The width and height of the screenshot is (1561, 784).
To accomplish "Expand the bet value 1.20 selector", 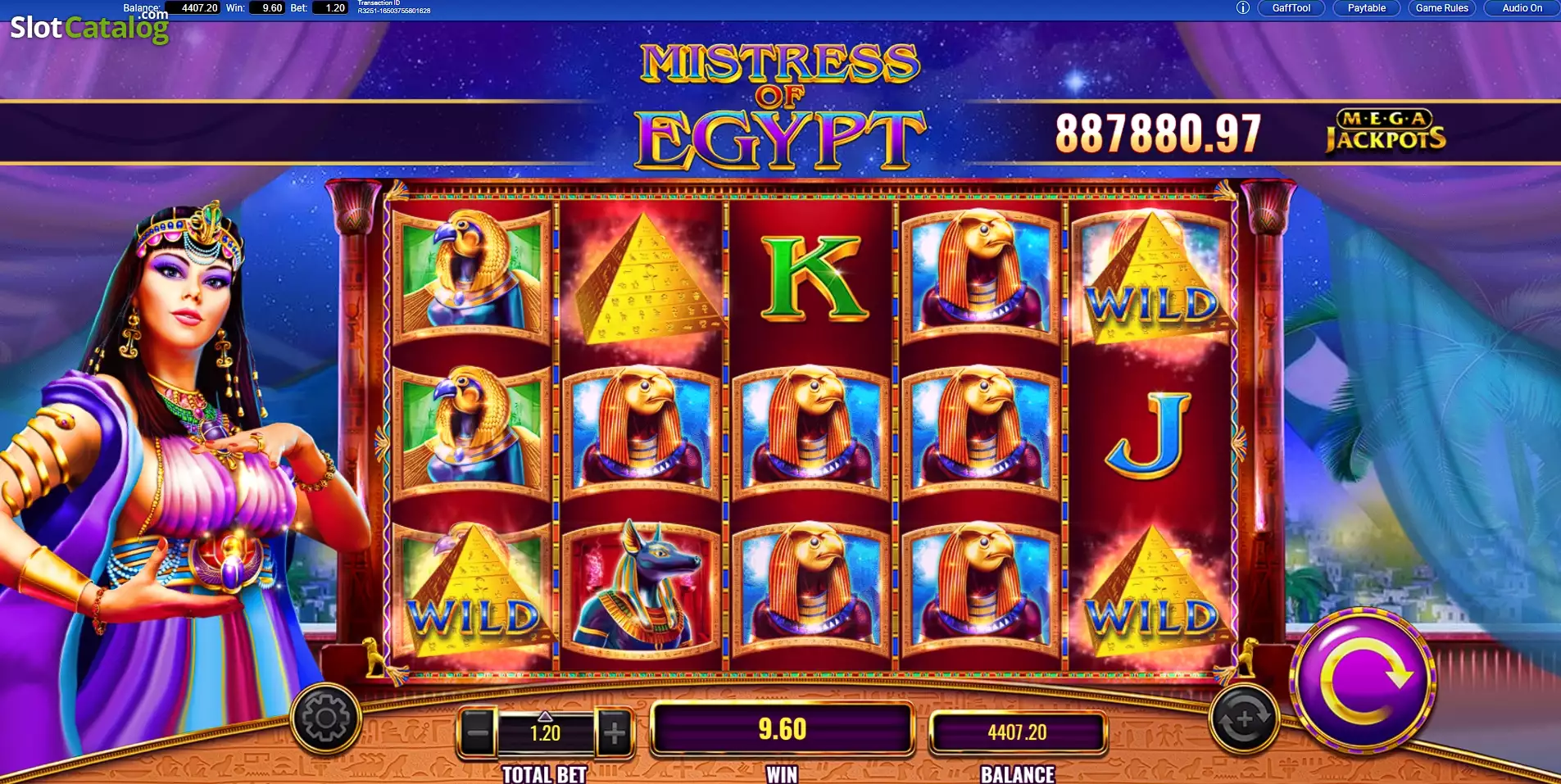I will click(545, 732).
